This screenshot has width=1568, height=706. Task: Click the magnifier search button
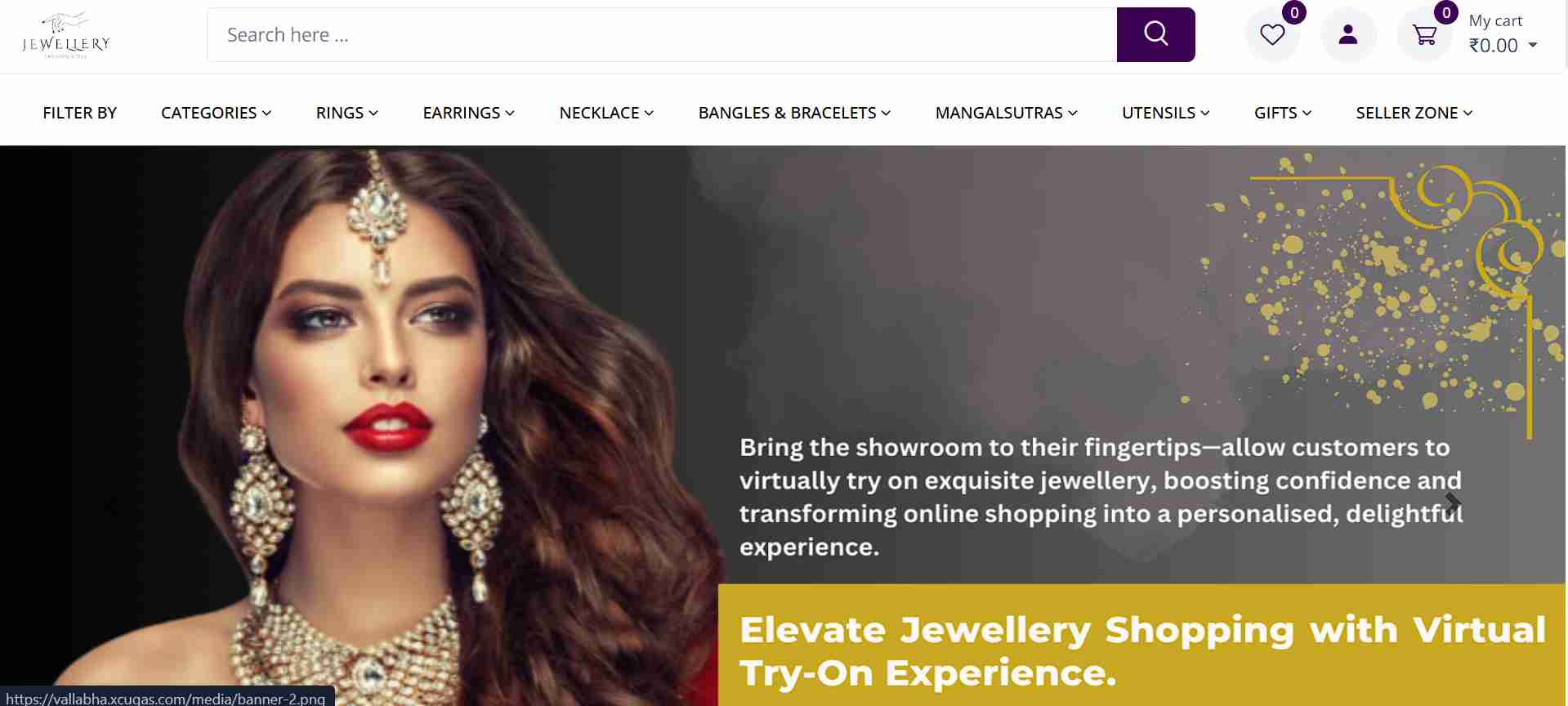pos(1155,34)
